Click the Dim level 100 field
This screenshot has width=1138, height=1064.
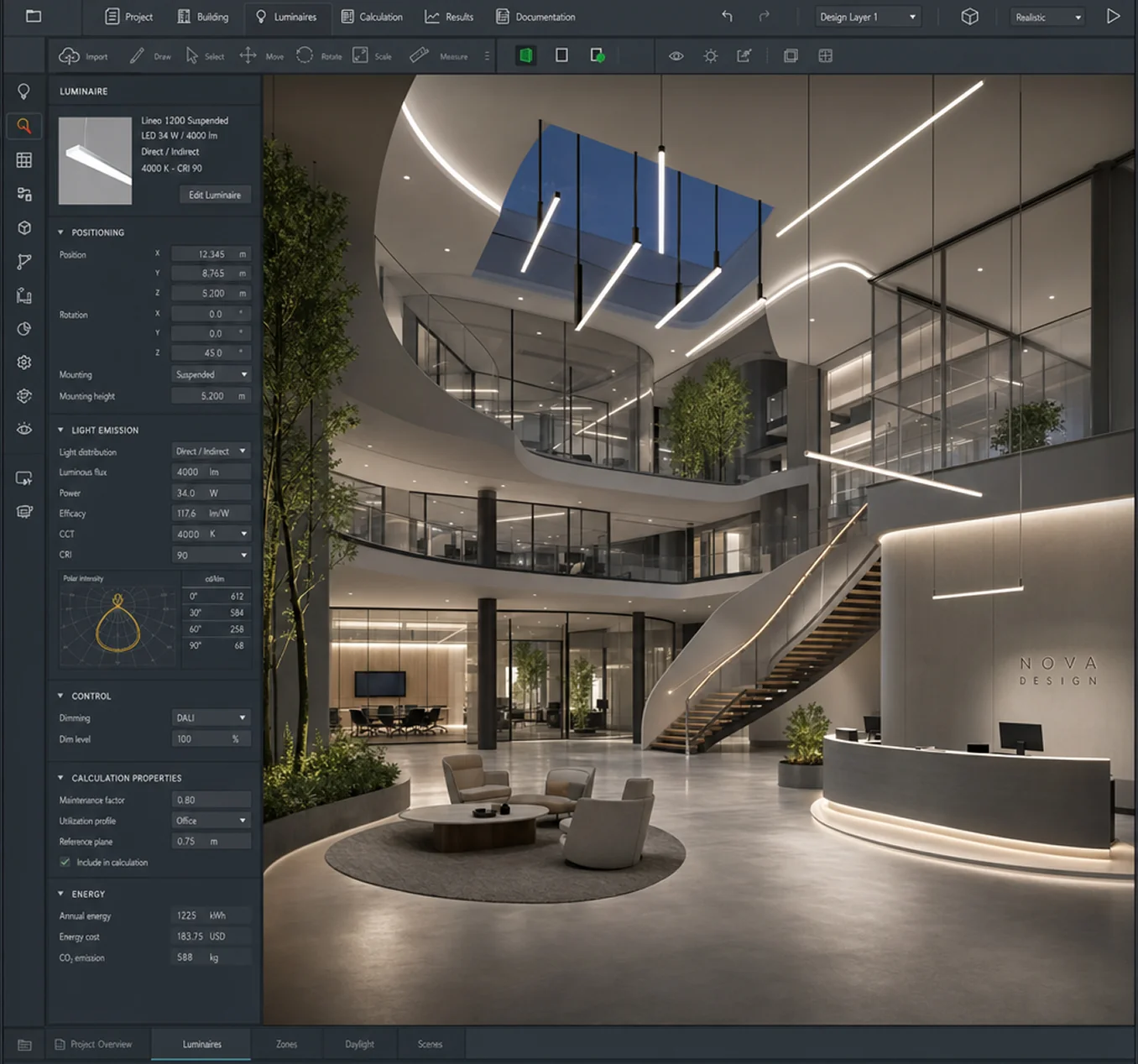pos(211,738)
